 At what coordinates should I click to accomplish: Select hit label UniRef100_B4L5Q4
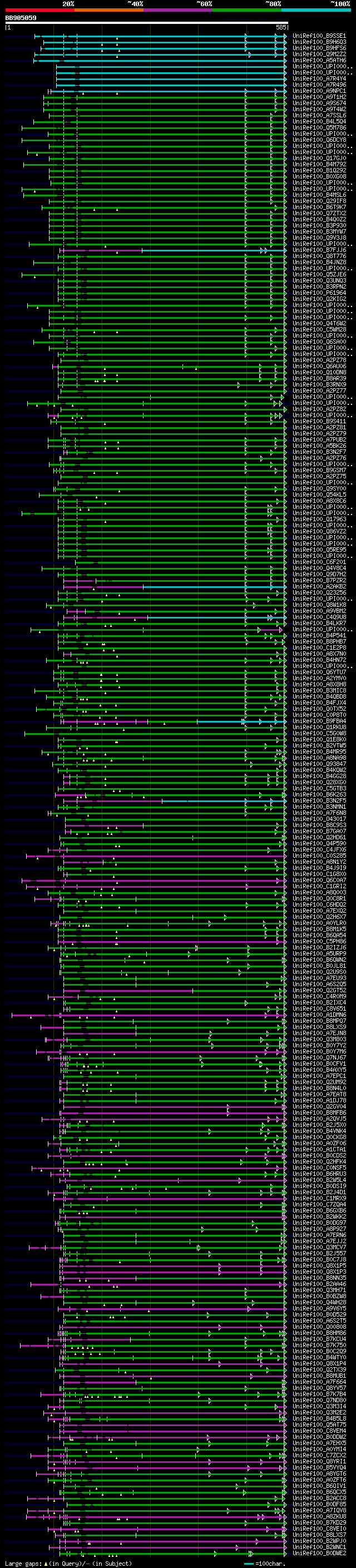319,121
